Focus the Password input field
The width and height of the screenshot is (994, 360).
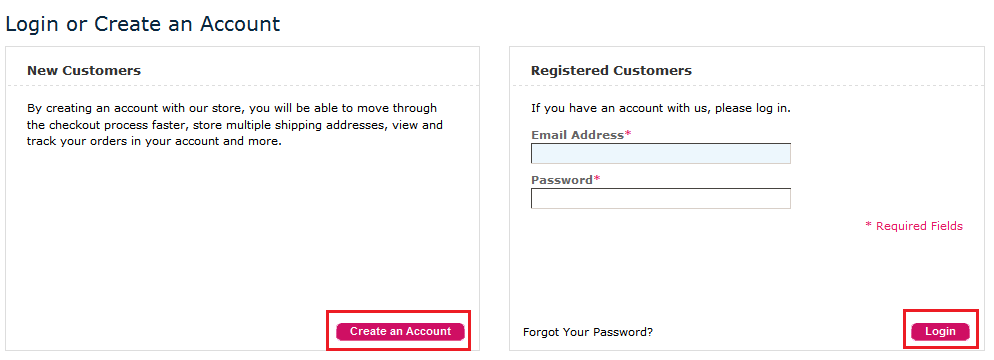coord(661,198)
